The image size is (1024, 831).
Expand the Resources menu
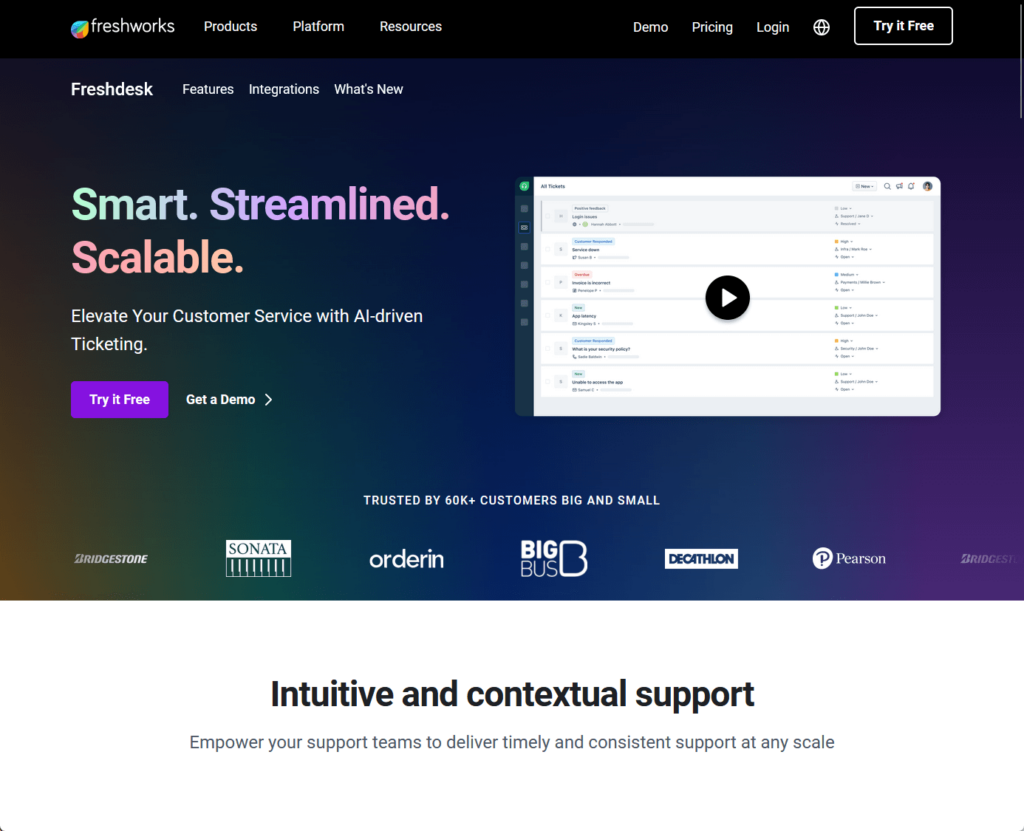411,27
